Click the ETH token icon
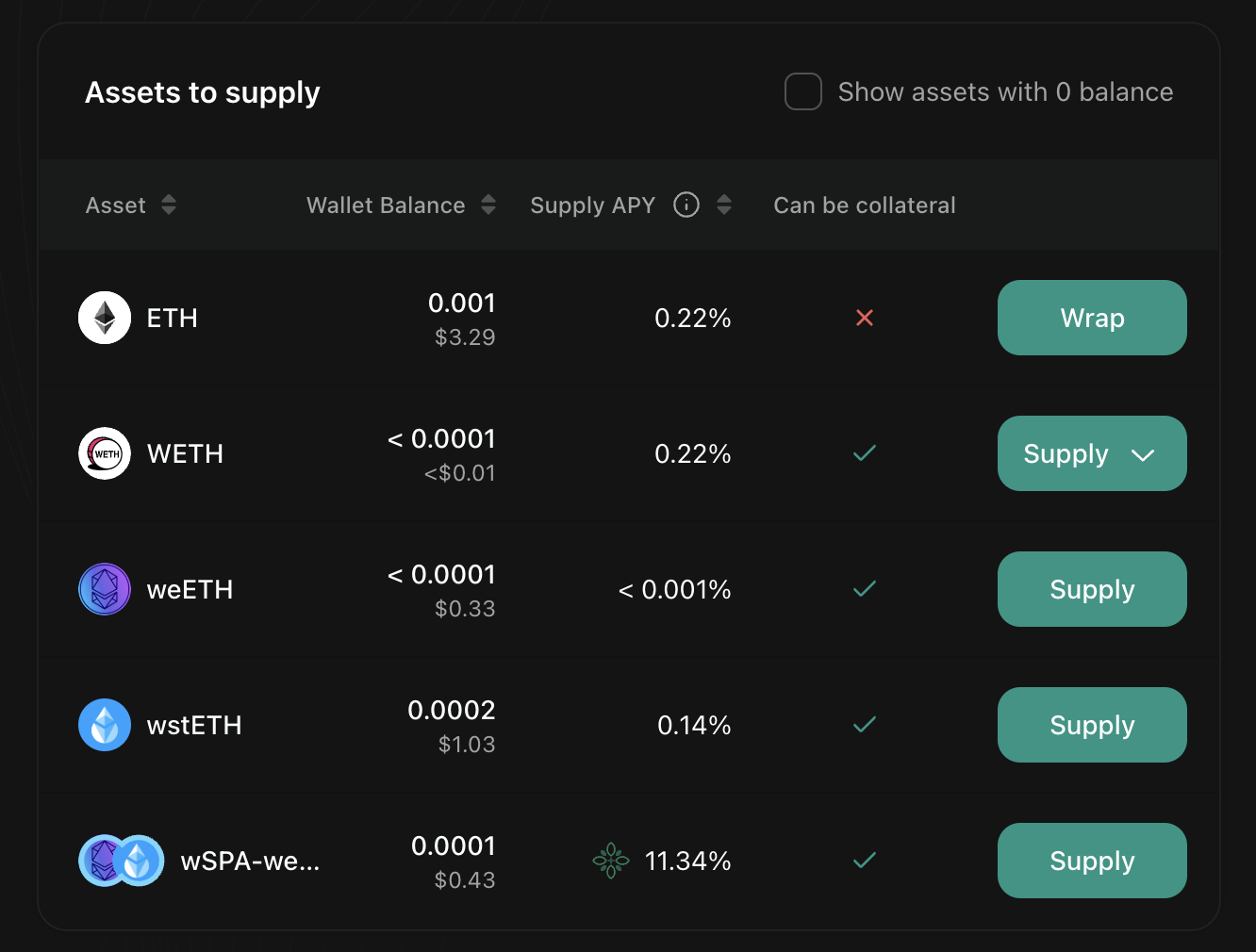This screenshot has height=952, width=1256. pyautogui.click(x=105, y=318)
